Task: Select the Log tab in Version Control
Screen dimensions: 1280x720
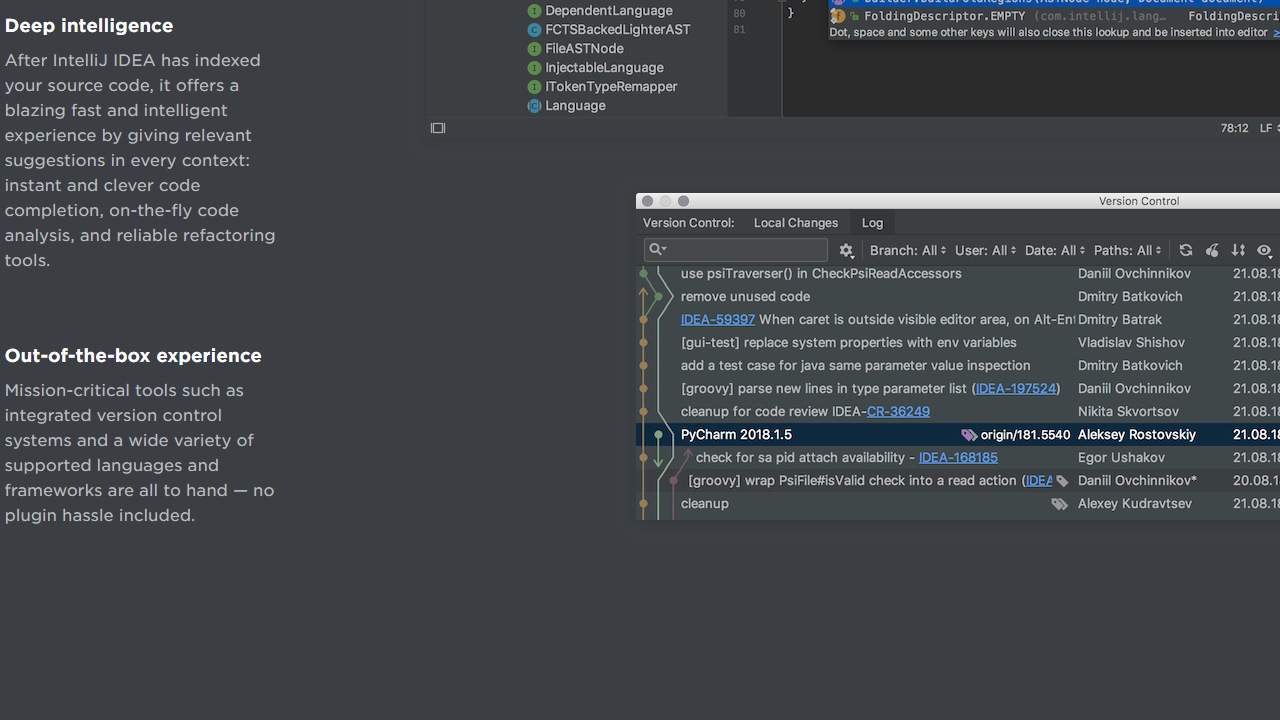Action: pos(872,222)
